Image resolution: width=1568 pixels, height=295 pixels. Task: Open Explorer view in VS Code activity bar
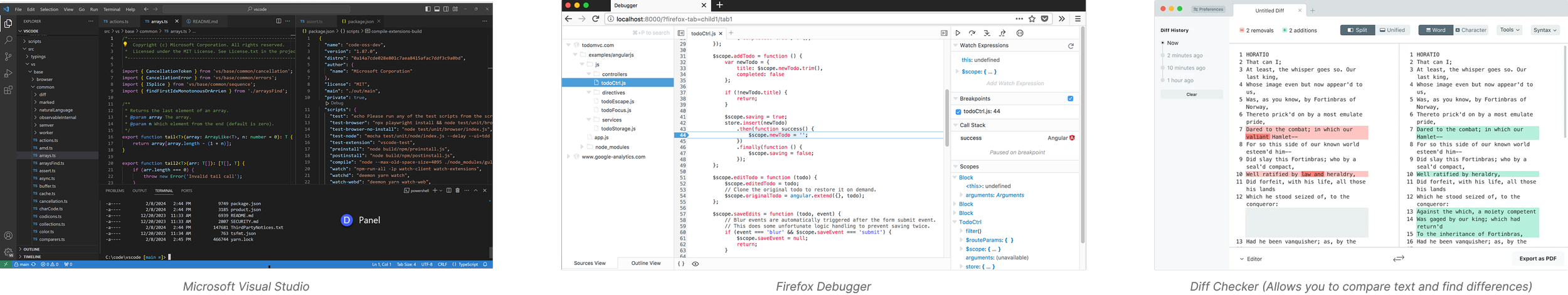pos(8,24)
